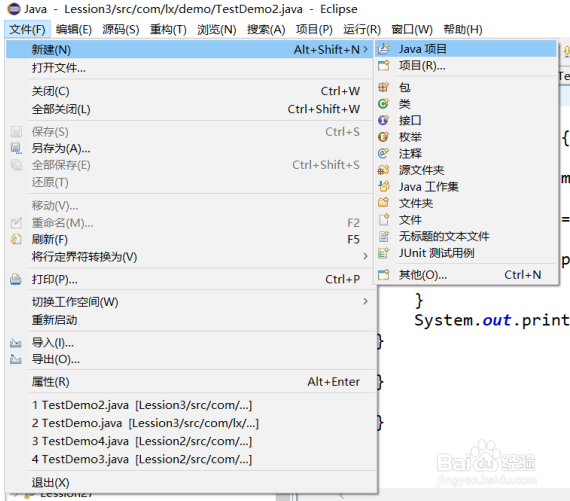Click the Eclipse logo in title bar
The image size is (570, 501).
[14, 9]
